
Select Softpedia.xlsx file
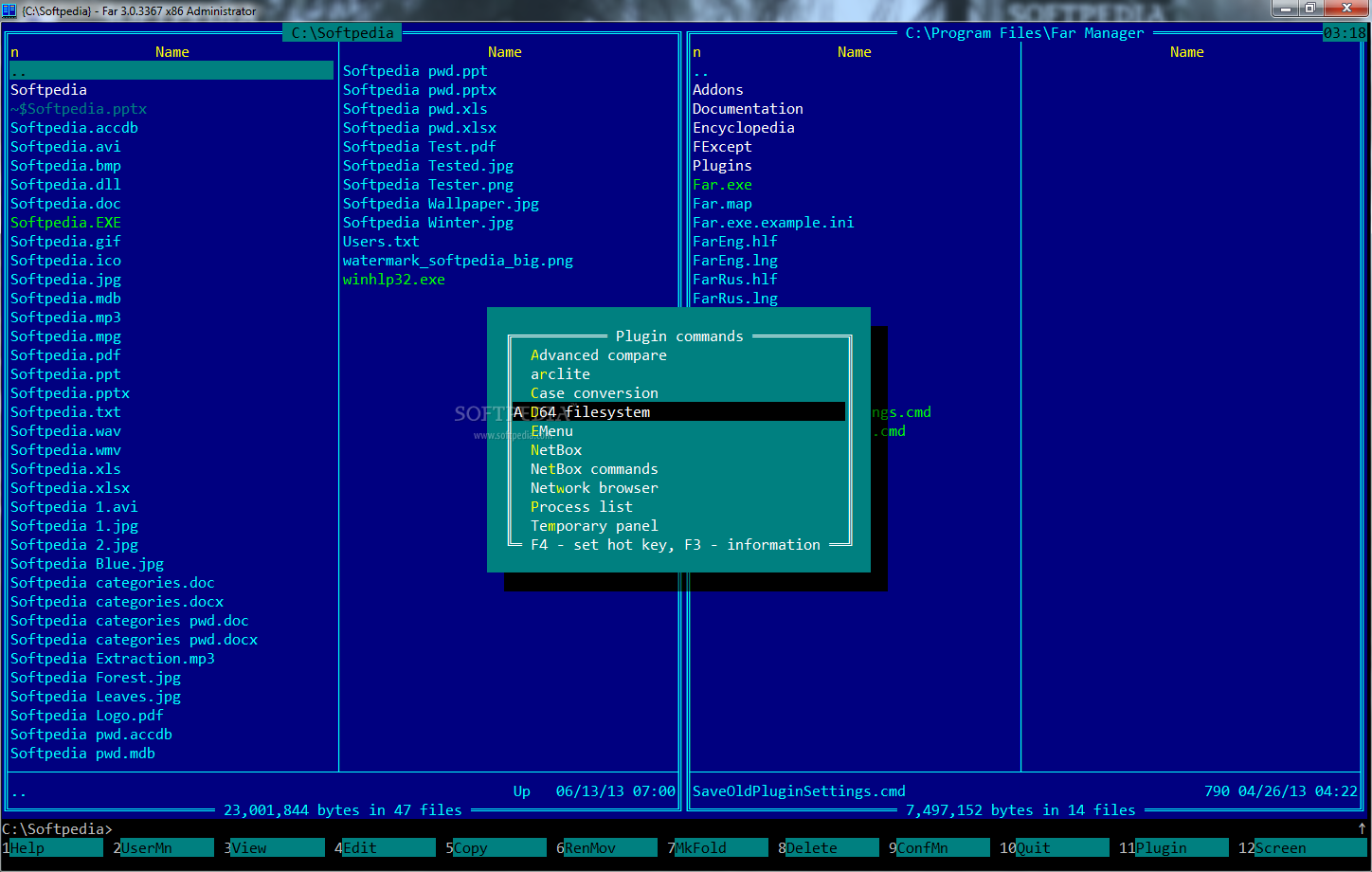click(x=70, y=488)
